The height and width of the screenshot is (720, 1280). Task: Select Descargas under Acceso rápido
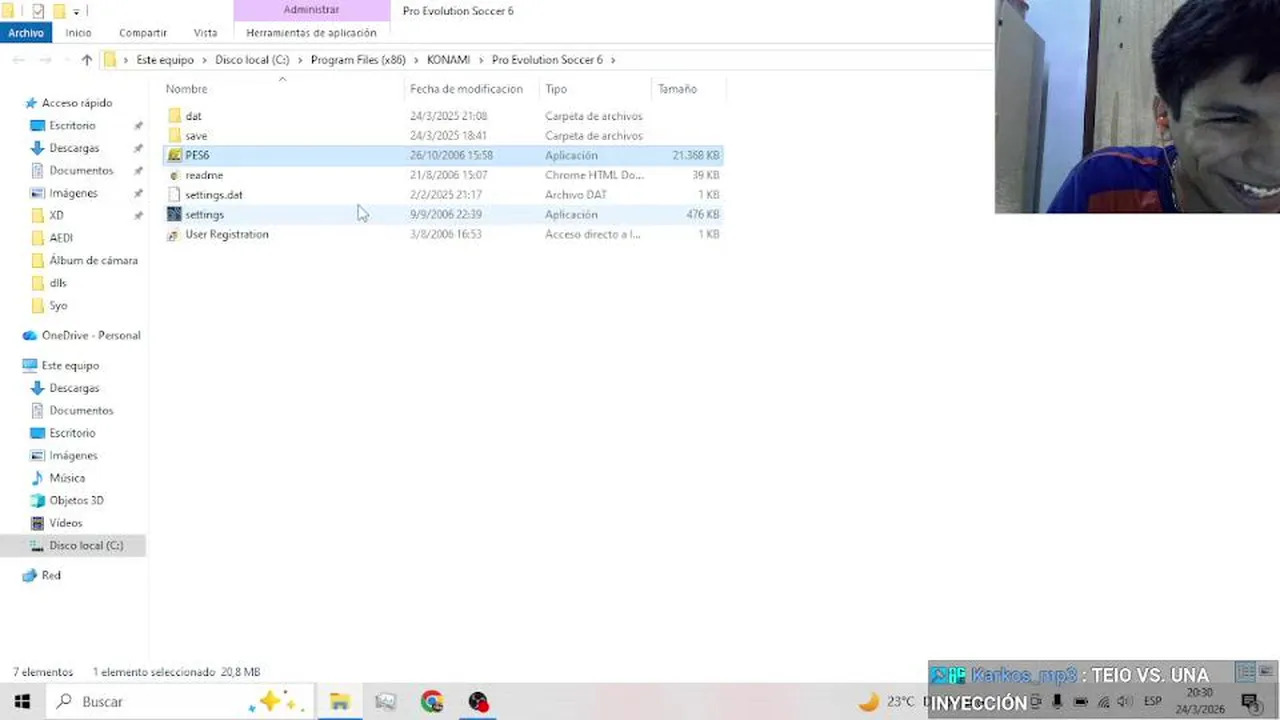[74, 148]
